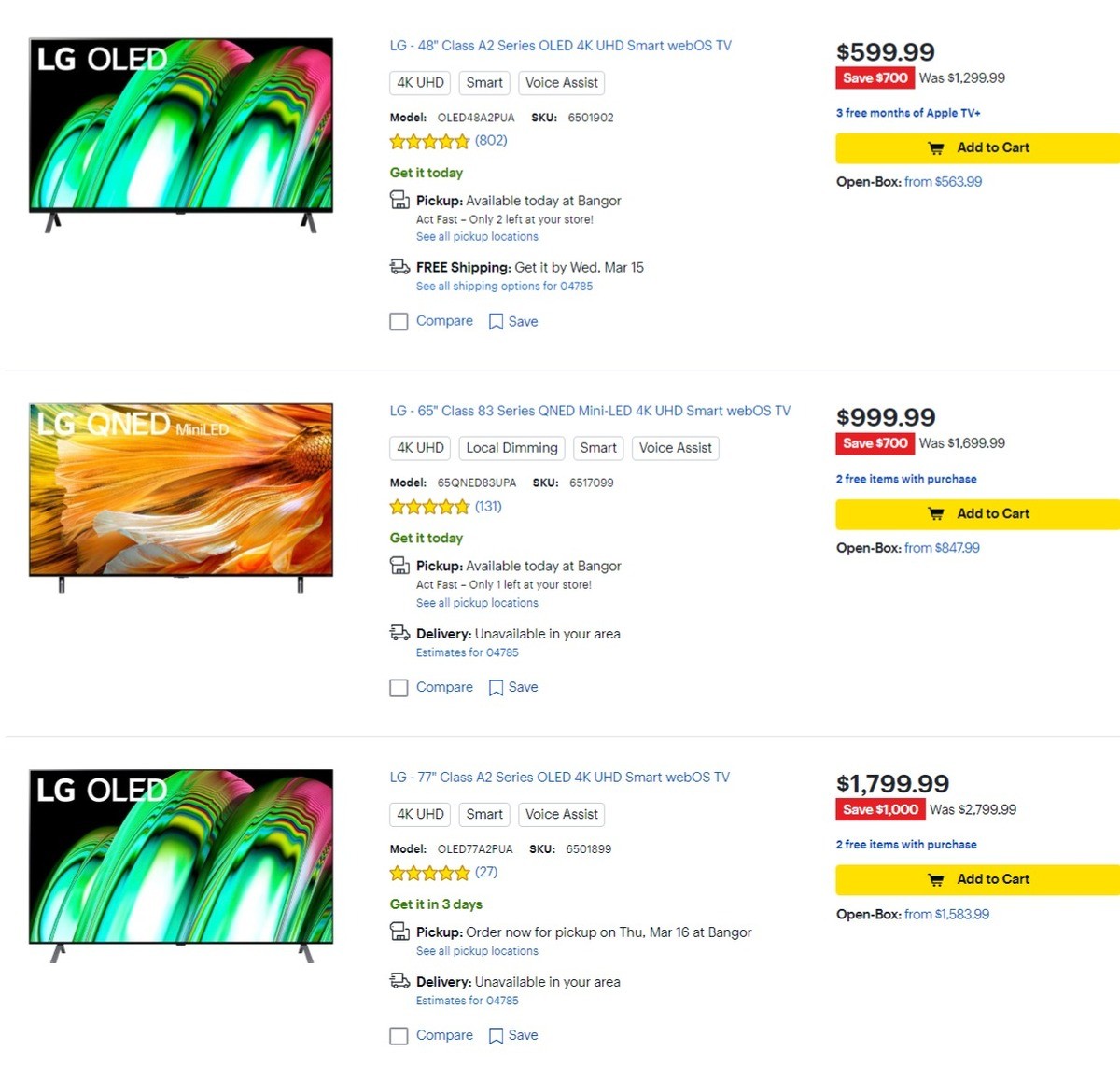Image resolution: width=1120 pixels, height=1065 pixels.
Task: Check Compare on the 77" A2 Series TV
Action: coord(399,1035)
